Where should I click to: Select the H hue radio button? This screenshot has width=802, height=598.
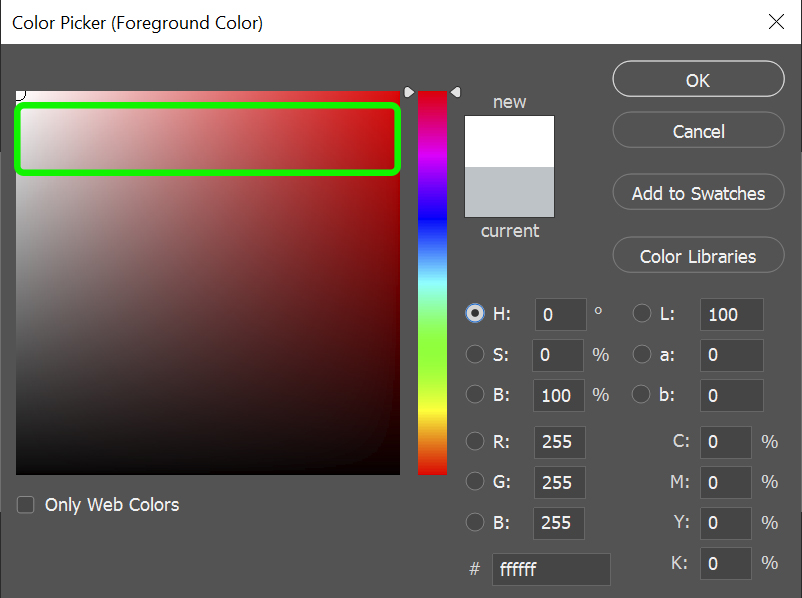[x=475, y=314]
